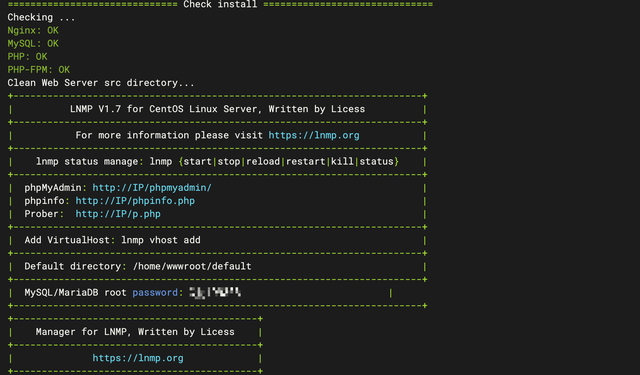Click the 'PHP: OK' status line
Image resolution: width=640 pixels, height=375 pixels.
click(x=27, y=56)
